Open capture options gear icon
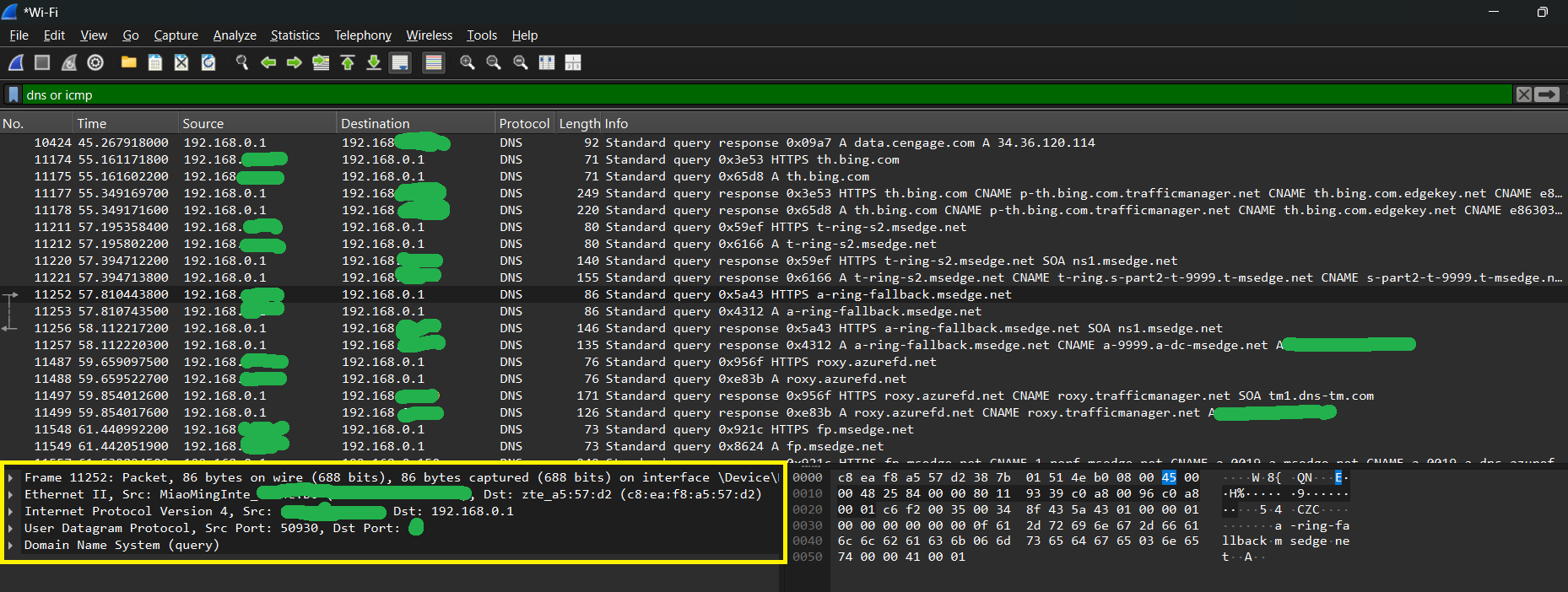Image resolution: width=1568 pixels, height=592 pixels. click(95, 62)
